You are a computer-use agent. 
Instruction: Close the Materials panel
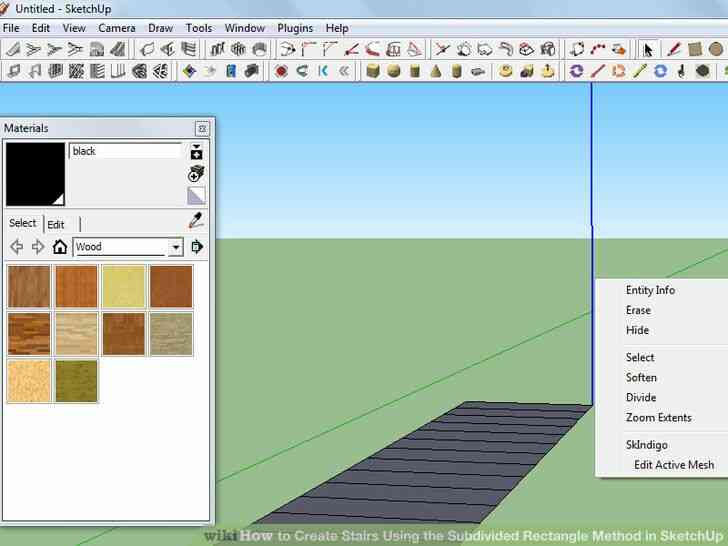[x=202, y=128]
